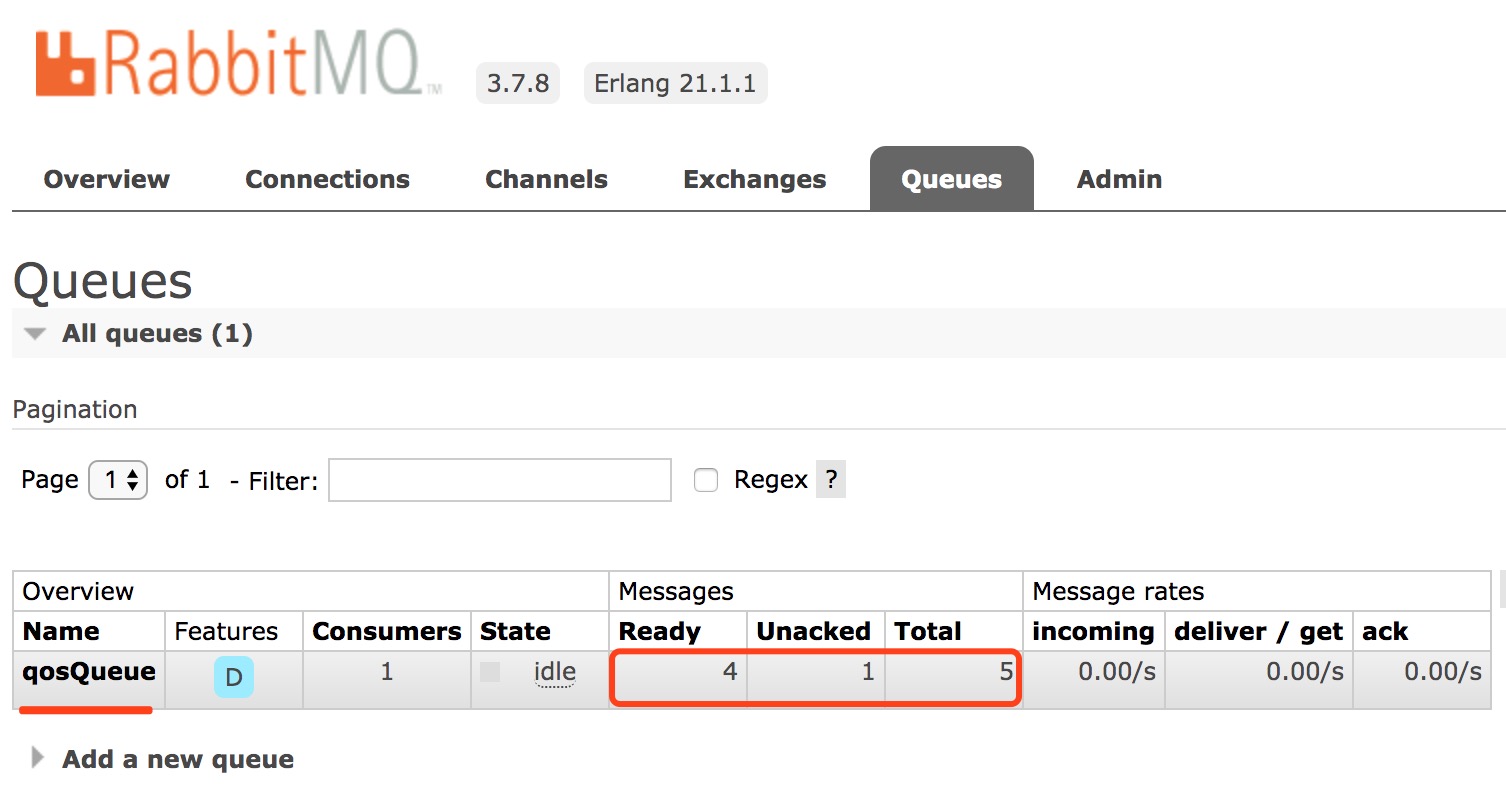Open the Exchanges tab

pos(754,180)
